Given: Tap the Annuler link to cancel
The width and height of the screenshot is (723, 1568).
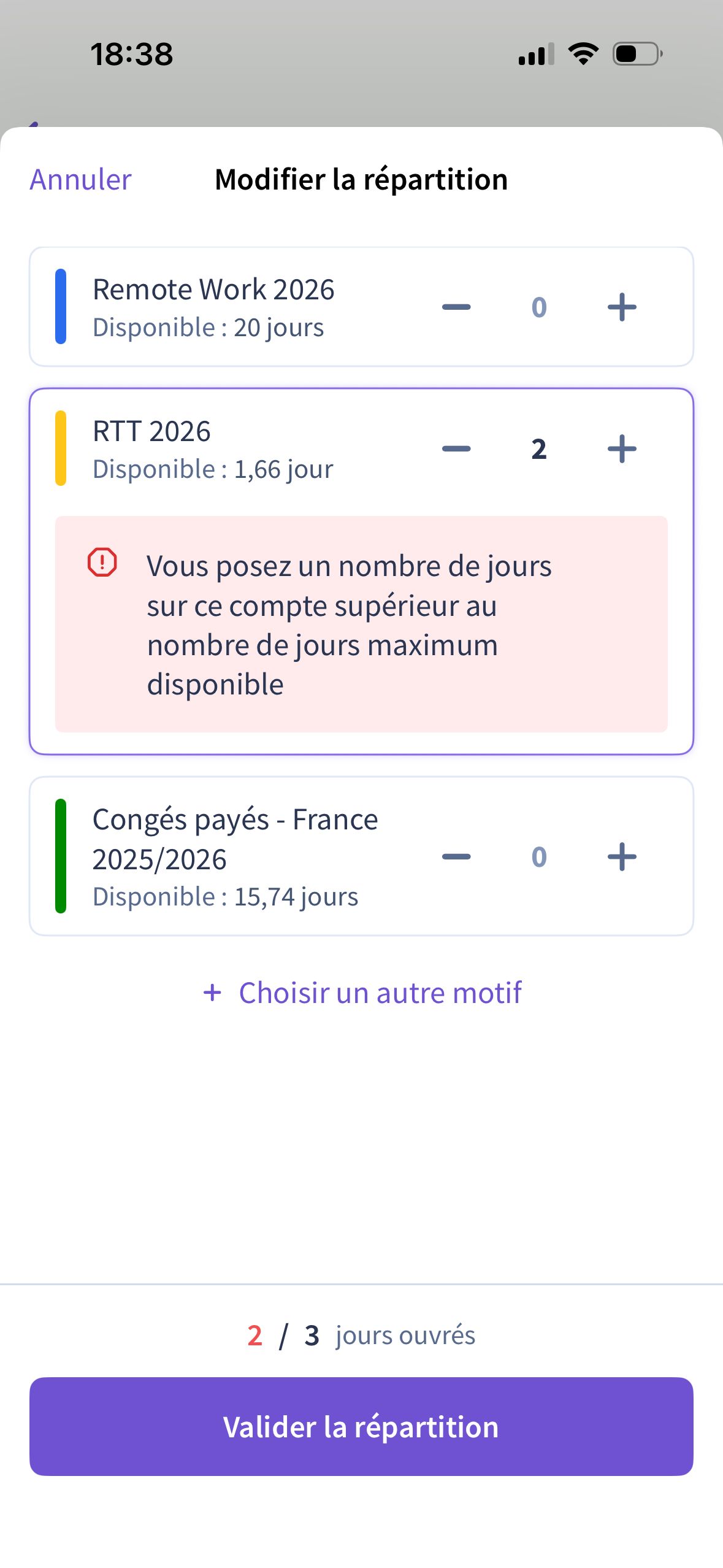Looking at the screenshot, I should coord(80,180).
